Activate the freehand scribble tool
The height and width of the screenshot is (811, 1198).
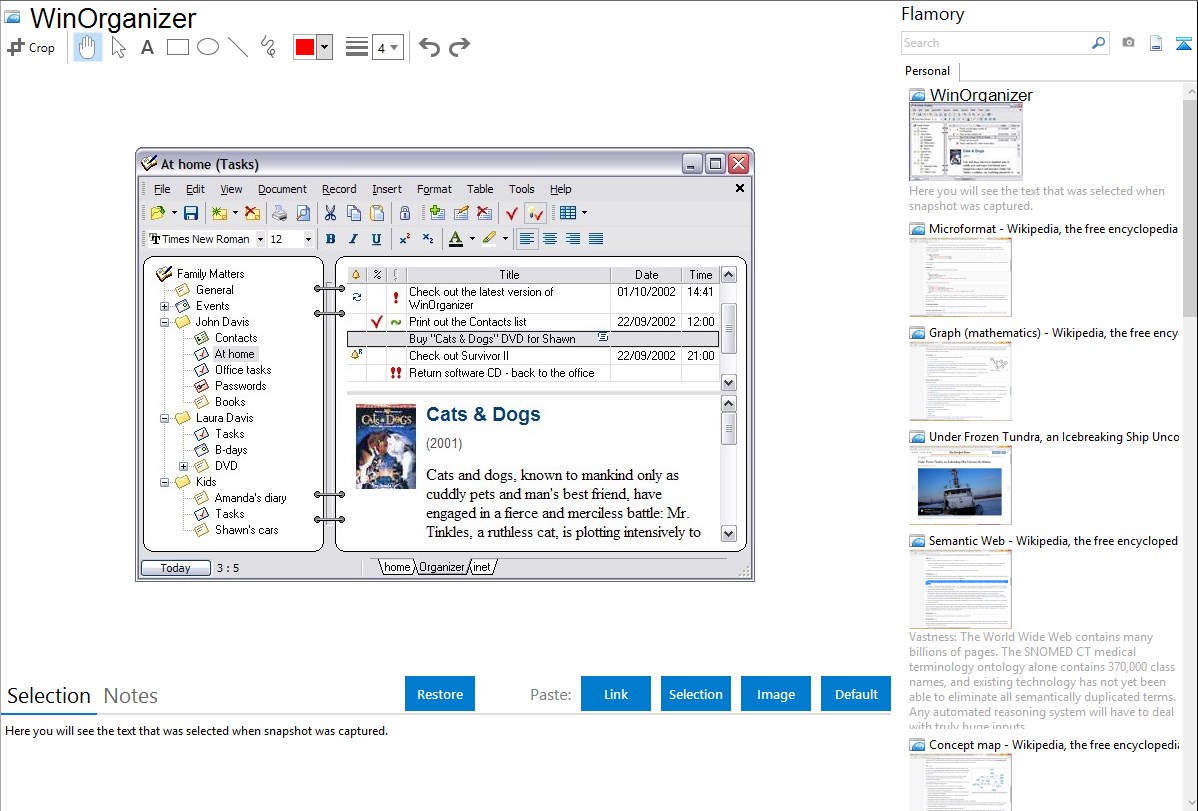(268, 47)
